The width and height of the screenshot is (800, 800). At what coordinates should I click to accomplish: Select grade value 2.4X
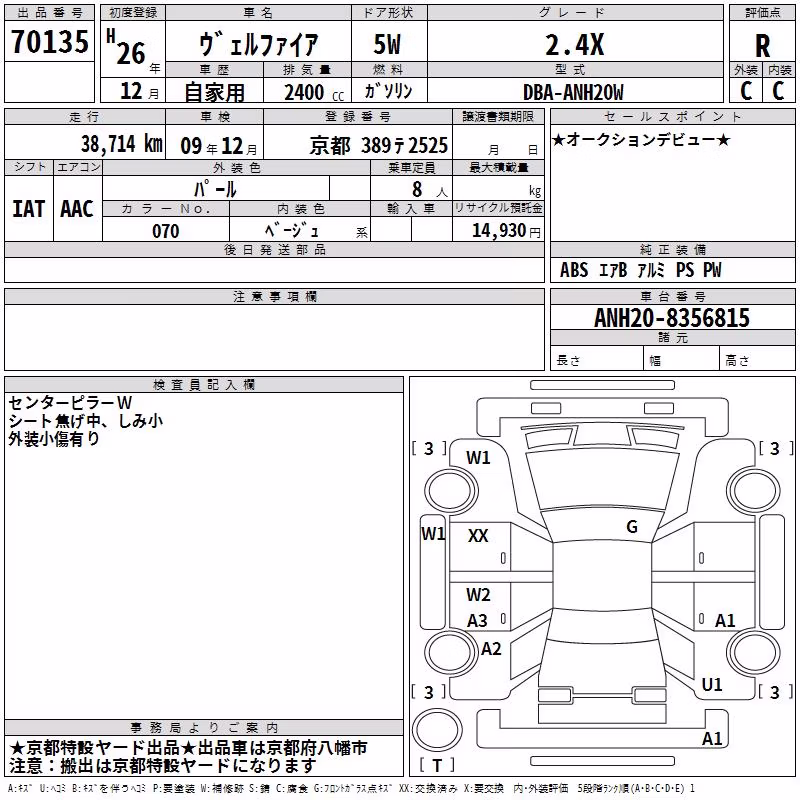(x=575, y=44)
